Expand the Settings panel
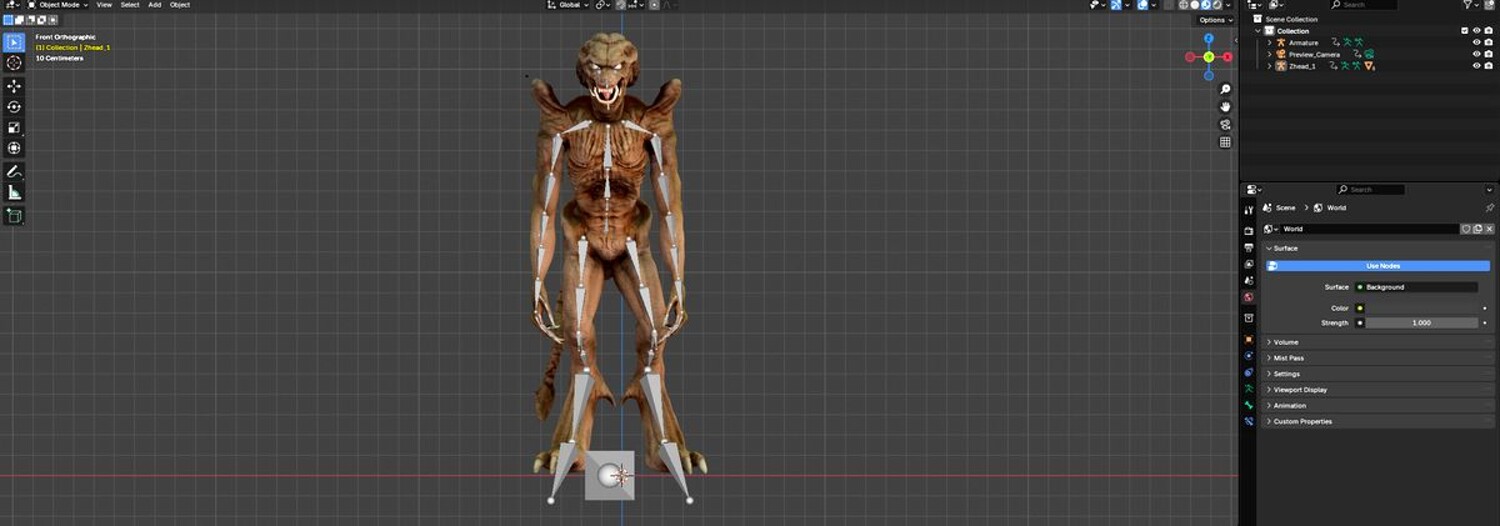Viewport: 1500px width, 526px height. [1378, 374]
